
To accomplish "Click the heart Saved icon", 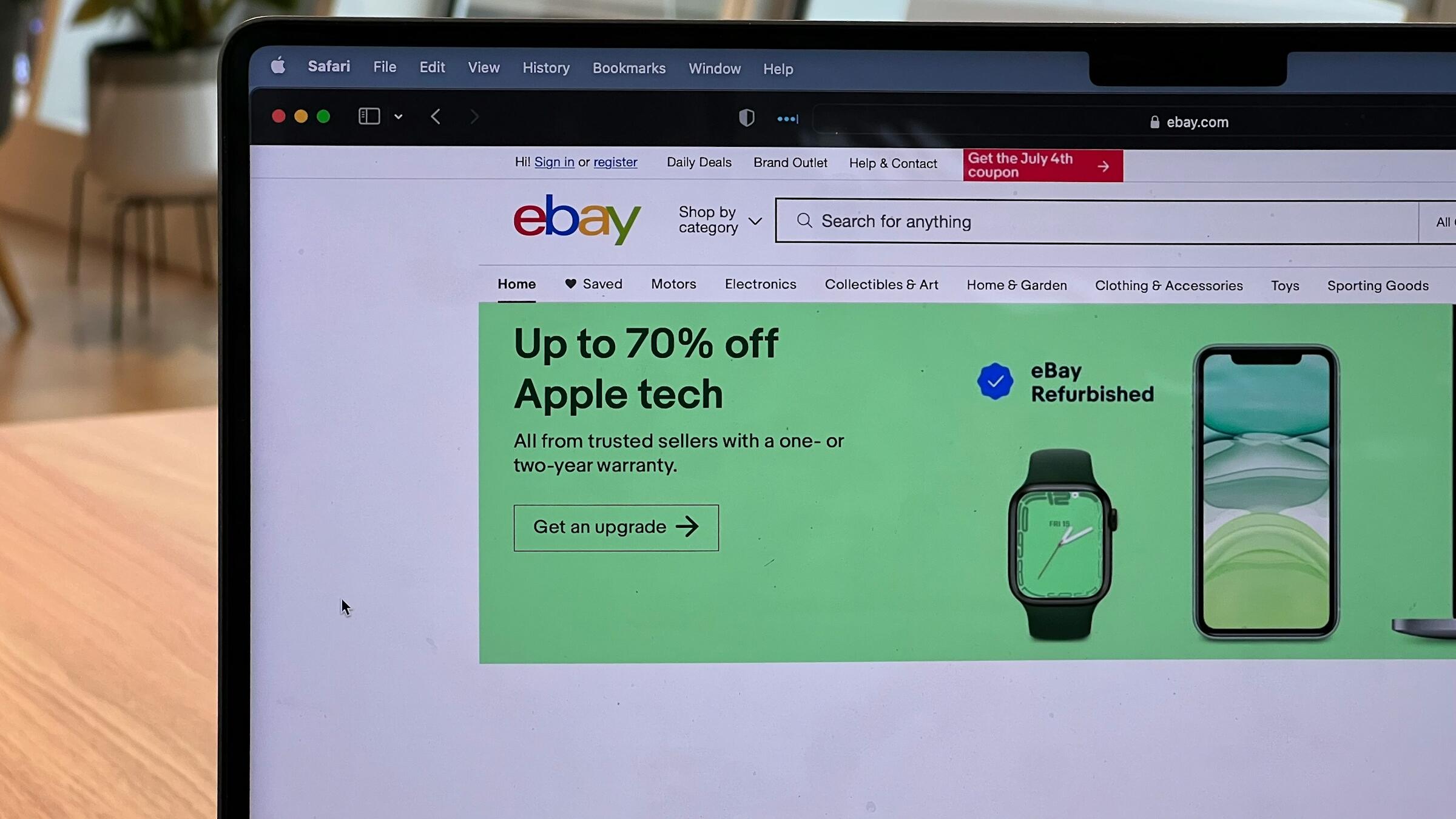I will (570, 284).
